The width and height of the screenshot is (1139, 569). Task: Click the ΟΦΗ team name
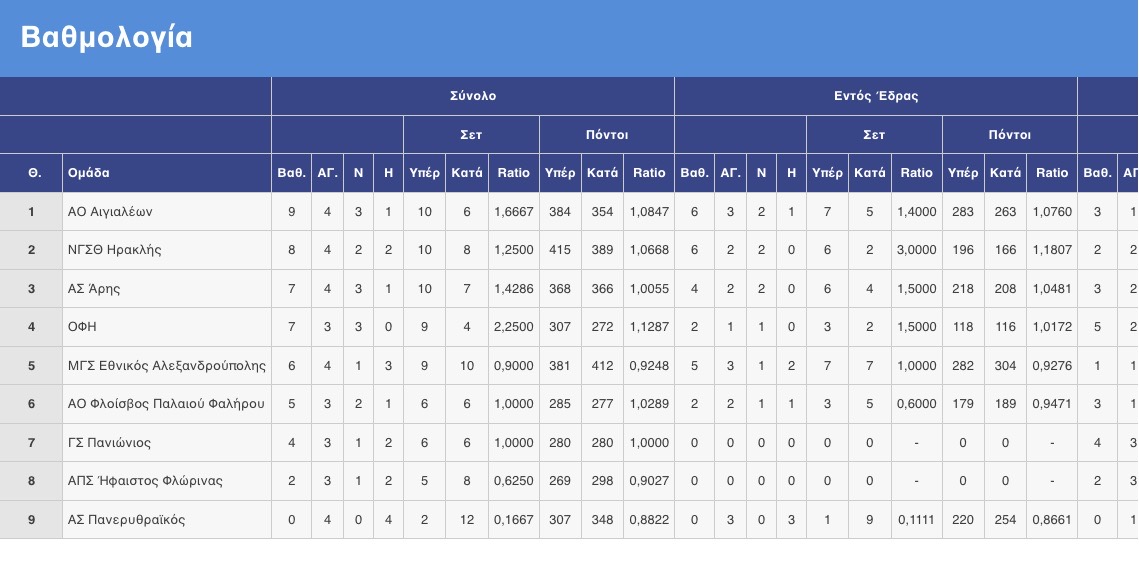click(x=82, y=327)
